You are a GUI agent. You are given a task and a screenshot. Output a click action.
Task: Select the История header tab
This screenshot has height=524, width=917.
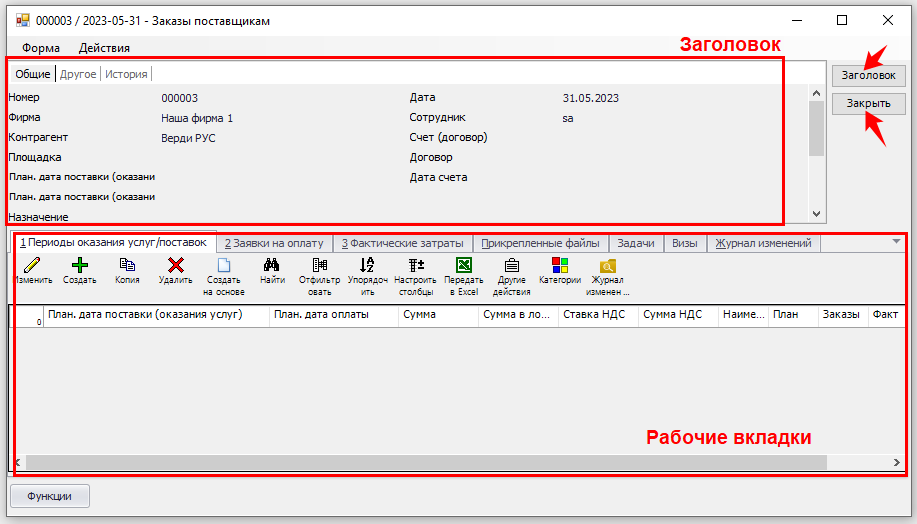pyautogui.click(x=126, y=74)
